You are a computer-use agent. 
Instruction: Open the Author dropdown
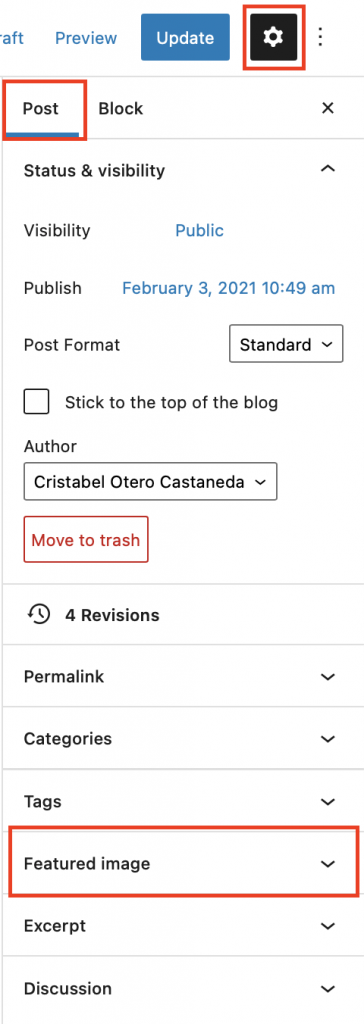[x=150, y=481]
